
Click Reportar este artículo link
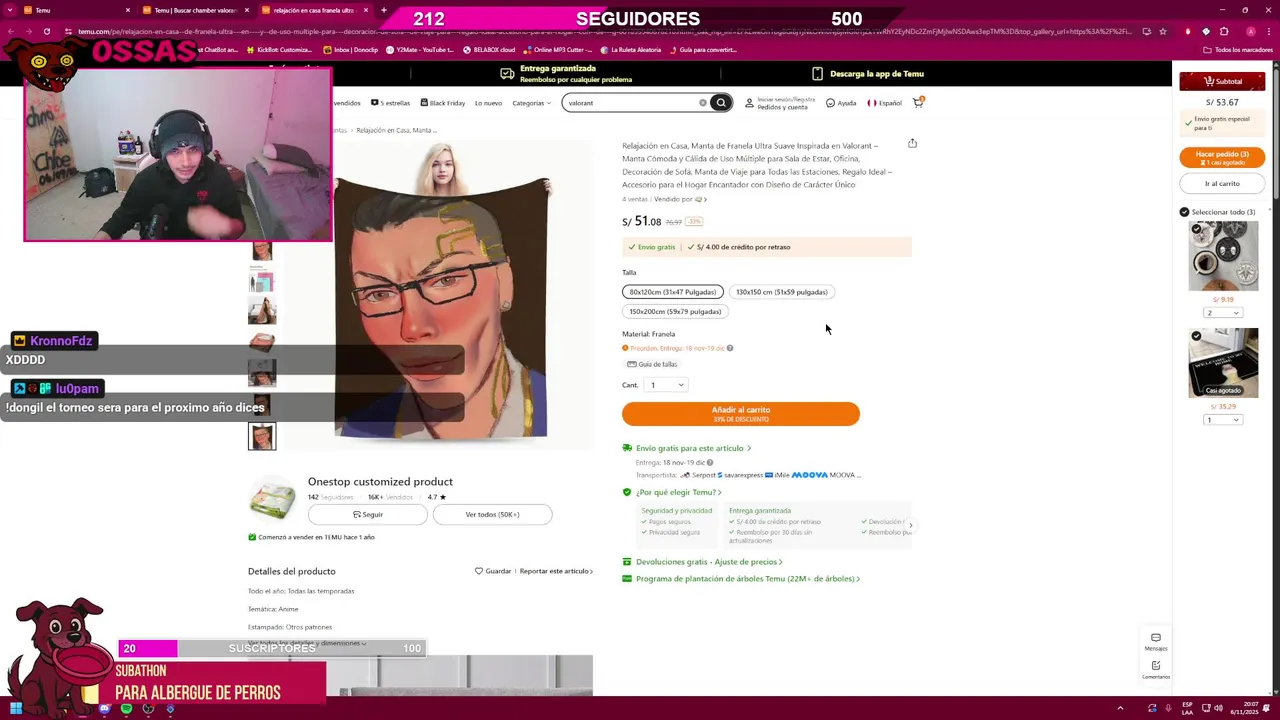[556, 571]
